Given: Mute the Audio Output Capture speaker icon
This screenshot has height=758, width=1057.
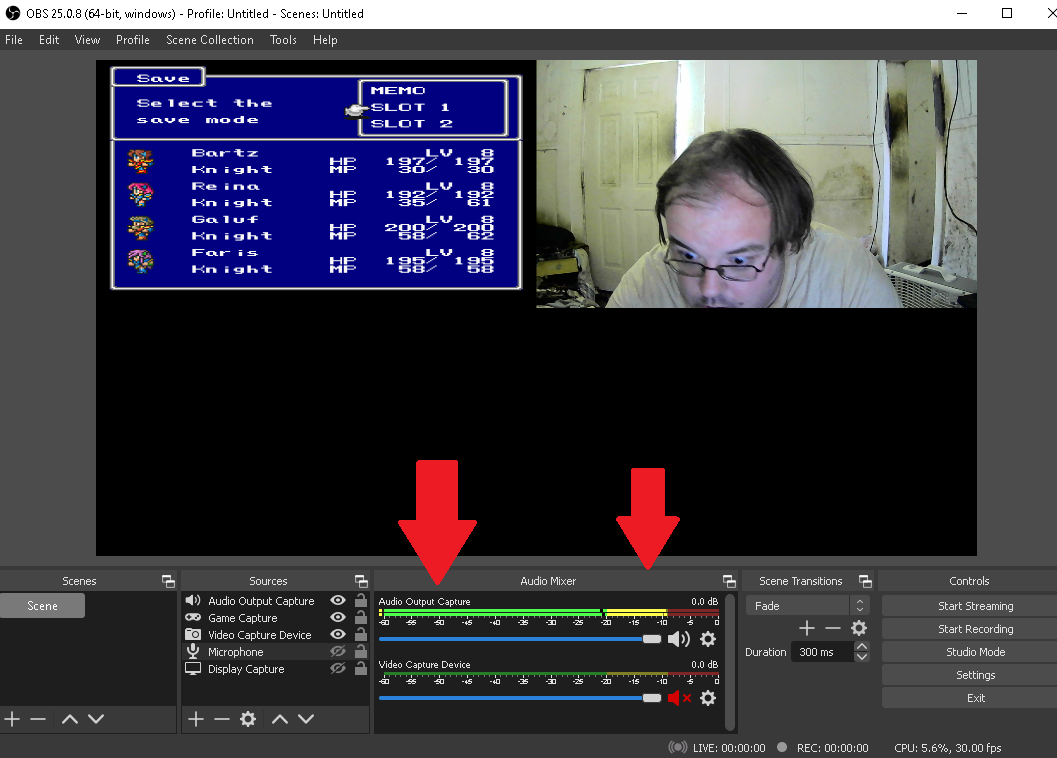Looking at the screenshot, I should pyautogui.click(x=678, y=639).
